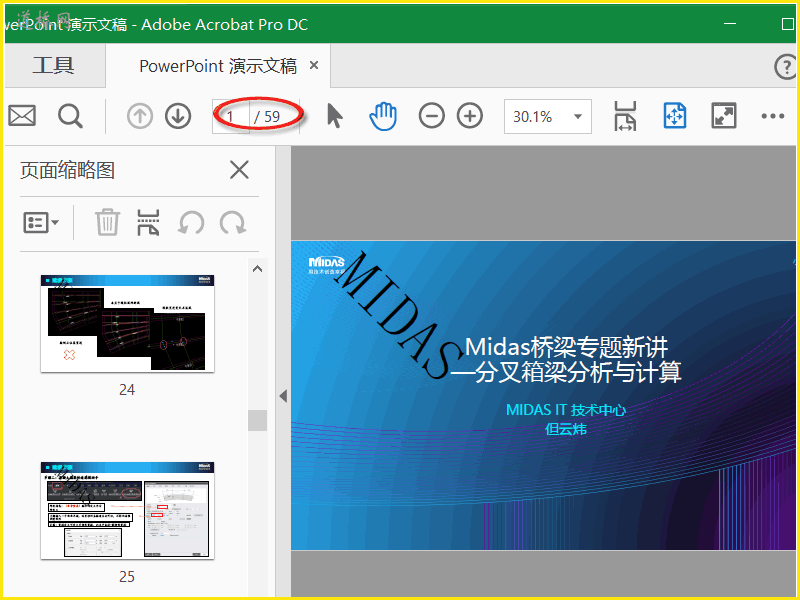800x600 pixels.
Task: Open the 工具 tab
Action: [54, 66]
